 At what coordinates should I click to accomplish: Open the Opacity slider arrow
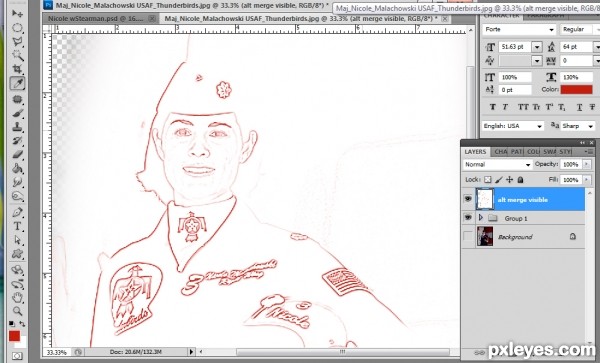pyautogui.click(x=586, y=164)
